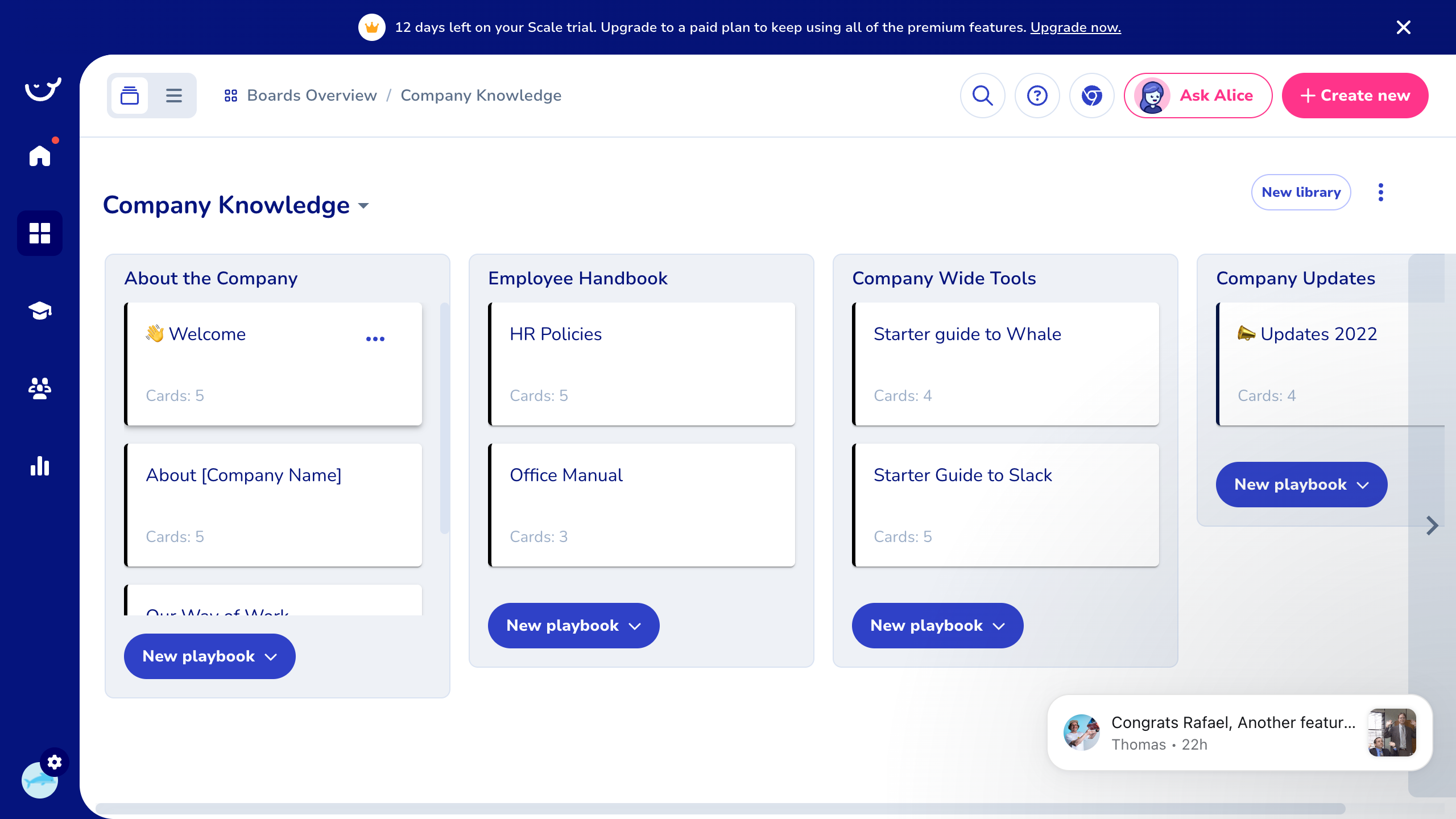
Task: Click the graduation cap training icon
Action: point(40,311)
